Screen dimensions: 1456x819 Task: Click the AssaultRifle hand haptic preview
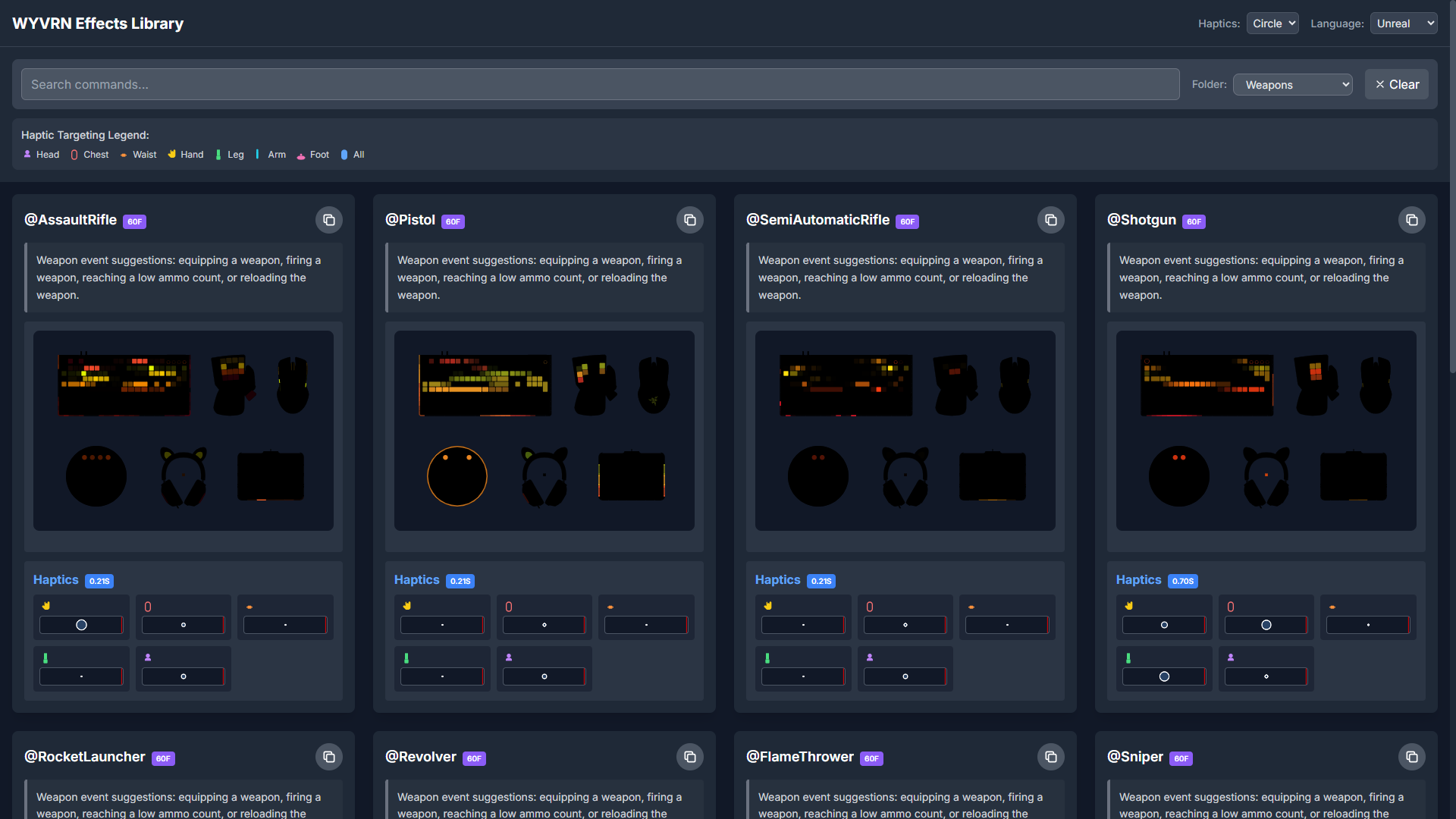point(81,625)
